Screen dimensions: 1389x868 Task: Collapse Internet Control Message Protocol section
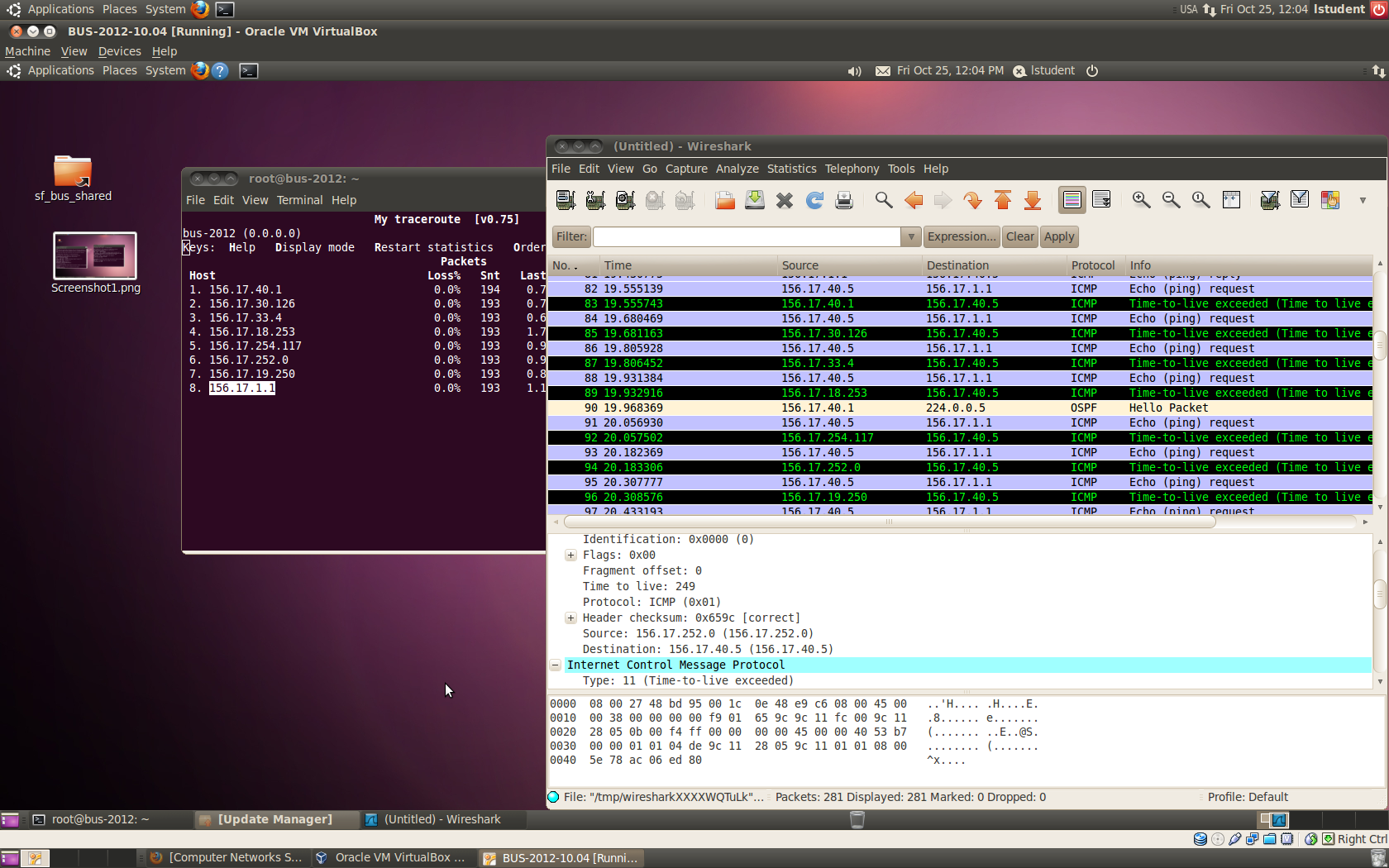click(556, 665)
